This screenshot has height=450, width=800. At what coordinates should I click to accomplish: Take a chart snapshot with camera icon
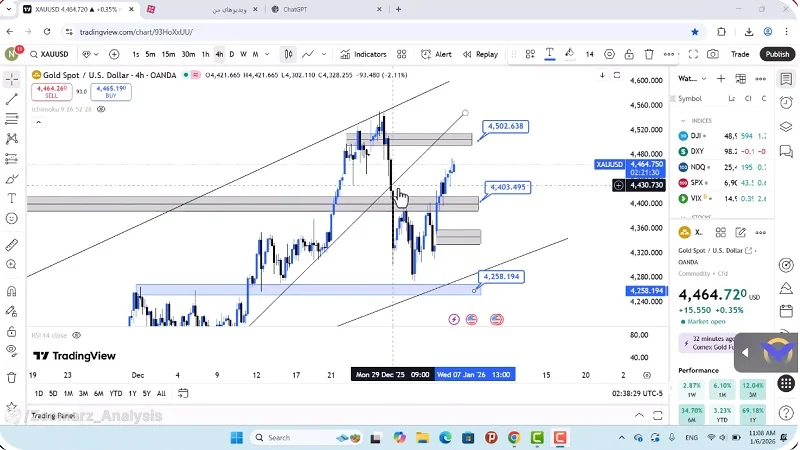713,54
